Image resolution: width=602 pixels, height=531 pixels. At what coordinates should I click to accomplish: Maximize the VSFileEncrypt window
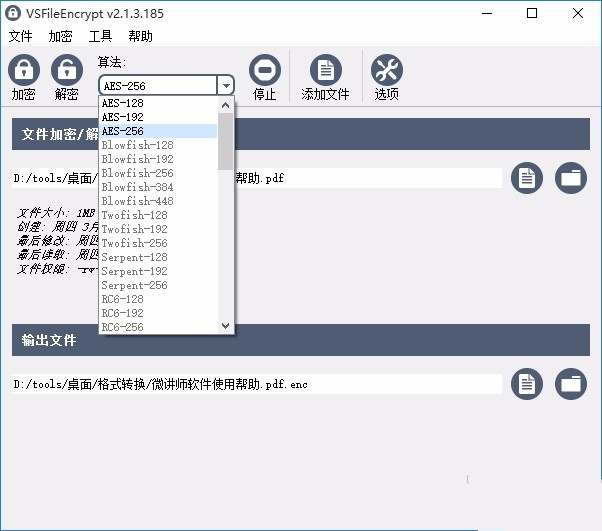point(532,13)
